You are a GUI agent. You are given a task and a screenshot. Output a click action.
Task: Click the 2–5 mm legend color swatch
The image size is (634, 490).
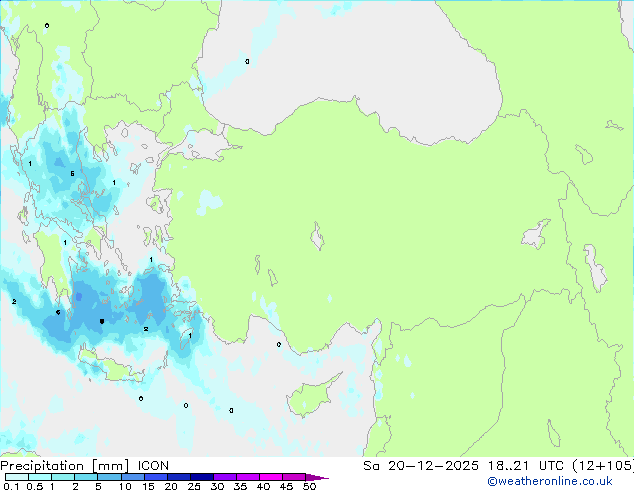pos(86,477)
